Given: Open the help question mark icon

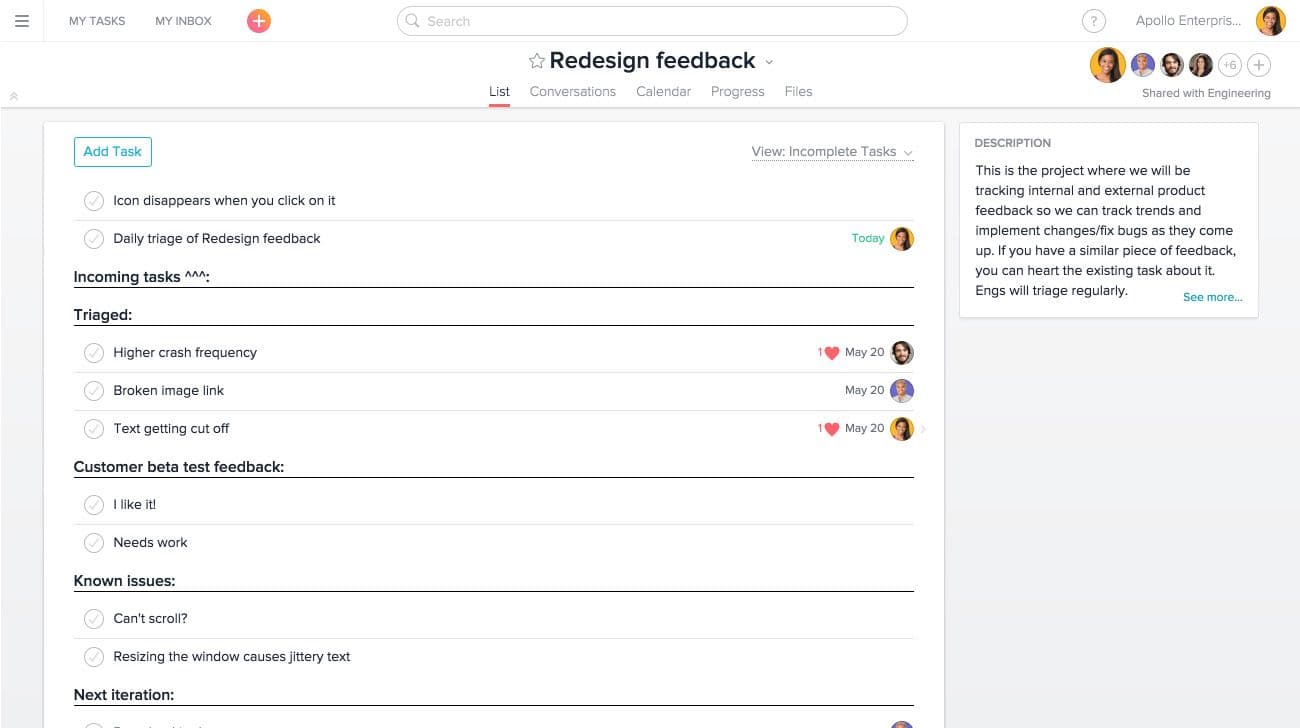Looking at the screenshot, I should pyautogui.click(x=1093, y=20).
